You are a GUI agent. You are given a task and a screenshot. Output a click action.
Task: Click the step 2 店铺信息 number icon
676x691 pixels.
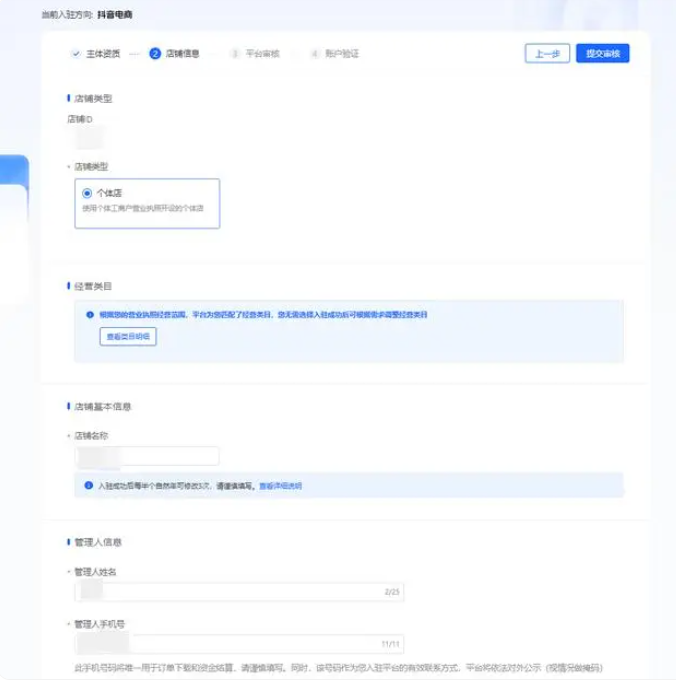tap(155, 54)
